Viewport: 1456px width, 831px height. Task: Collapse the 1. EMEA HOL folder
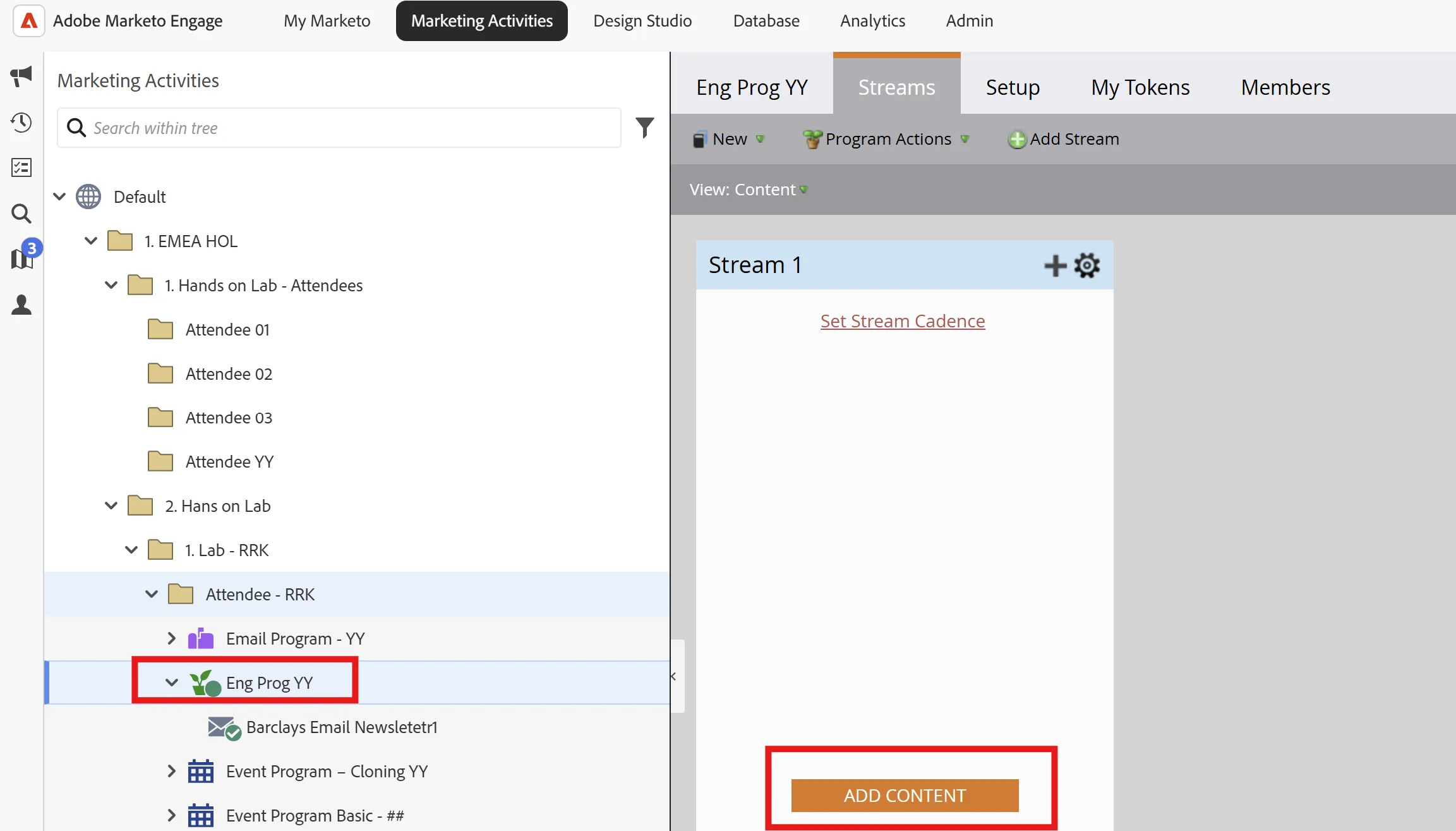click(91, 241)
